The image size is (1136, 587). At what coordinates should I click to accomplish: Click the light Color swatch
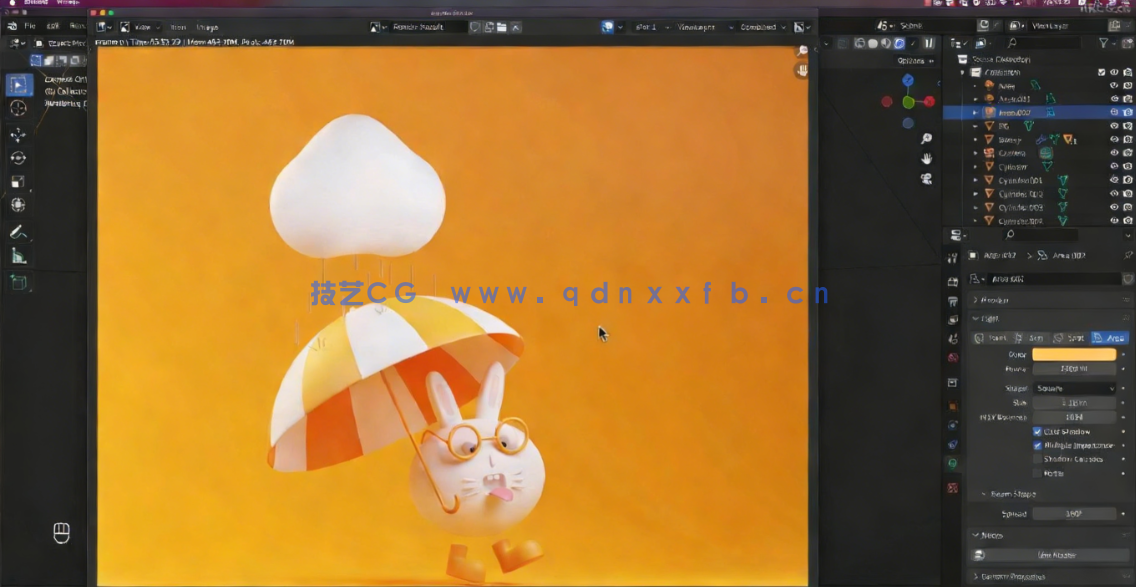tap(1073, 354)
